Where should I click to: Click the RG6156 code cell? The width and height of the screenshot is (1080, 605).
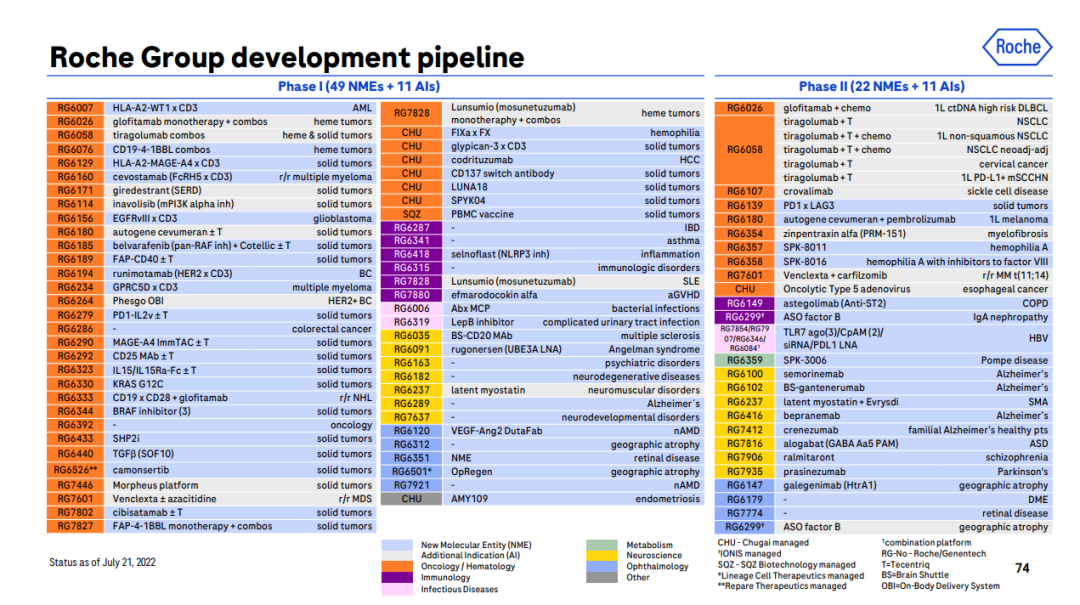75,218
